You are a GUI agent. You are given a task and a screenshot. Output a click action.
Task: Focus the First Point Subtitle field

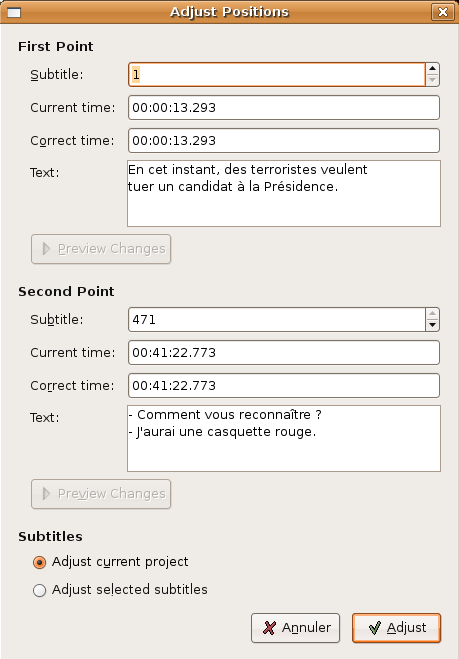pyautogui.click(x=277, y=75)
